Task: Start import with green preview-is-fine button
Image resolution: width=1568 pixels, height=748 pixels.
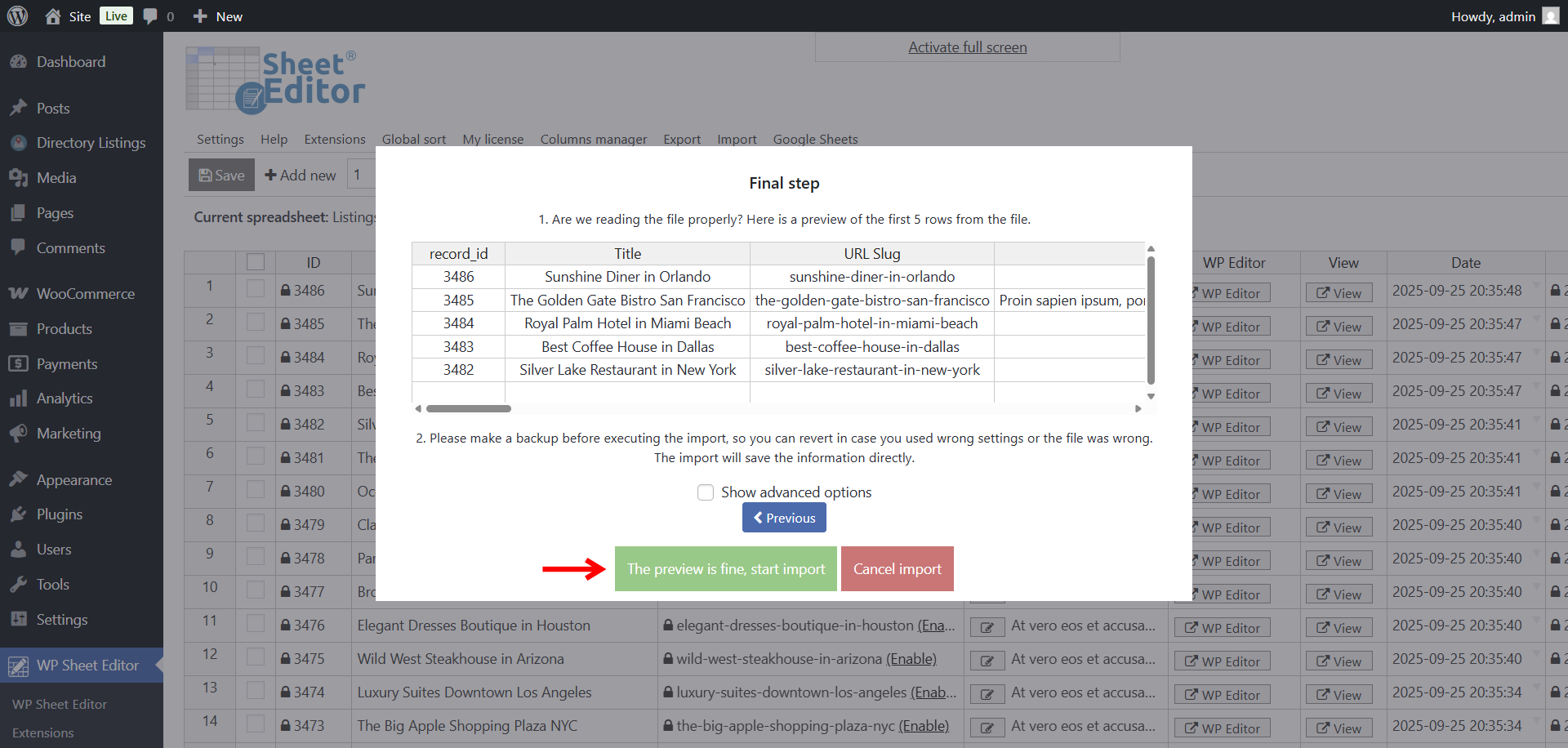Action: tap(726, 569)
